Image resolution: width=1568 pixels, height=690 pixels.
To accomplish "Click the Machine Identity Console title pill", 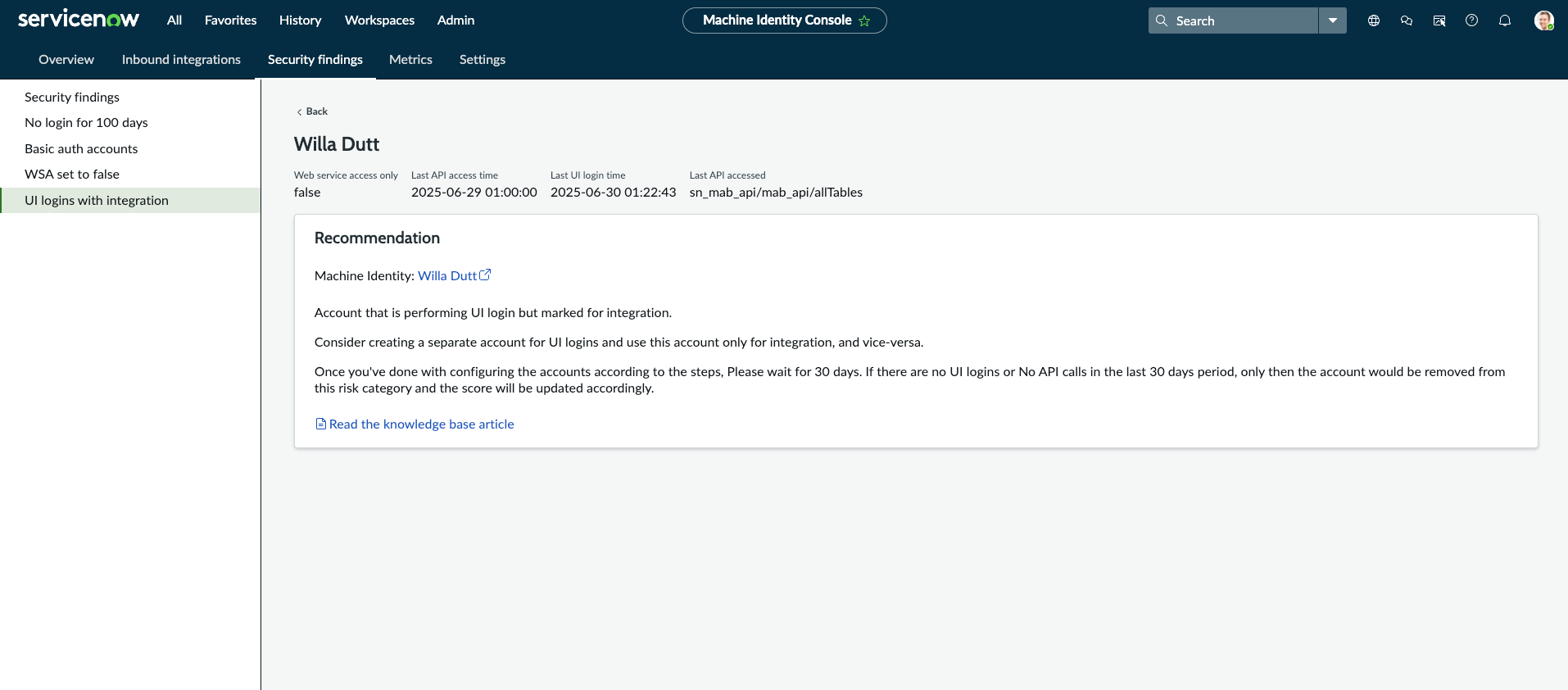I will (x=784, y=20).
